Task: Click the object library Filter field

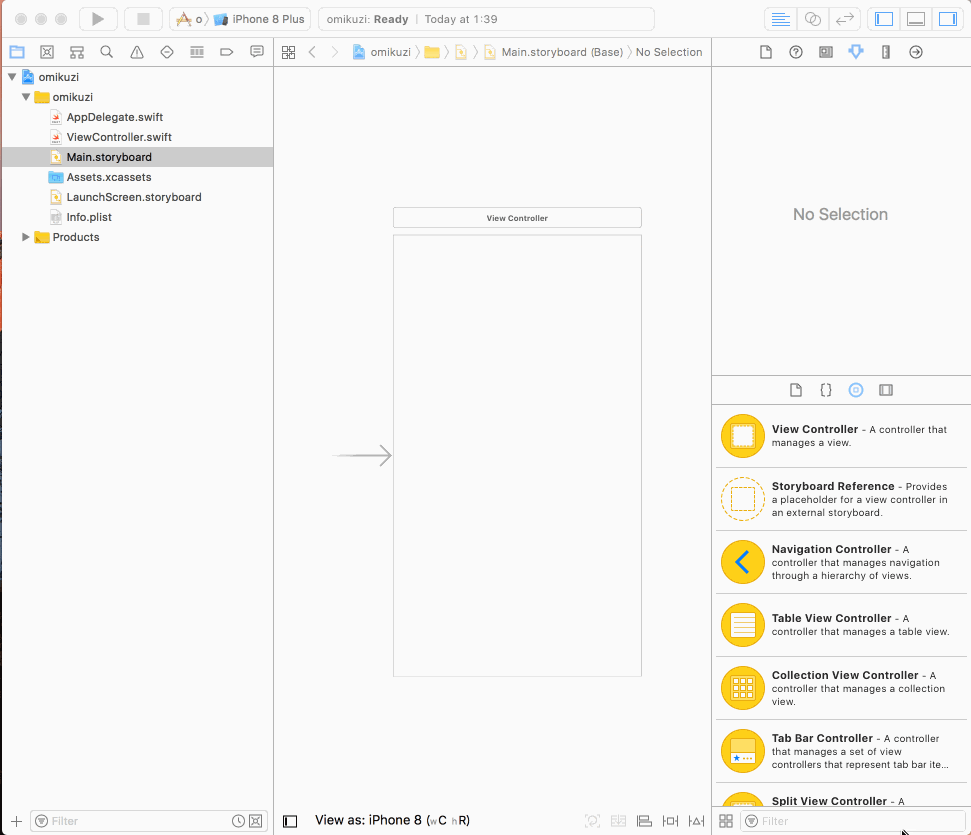Action: [853, 821]
